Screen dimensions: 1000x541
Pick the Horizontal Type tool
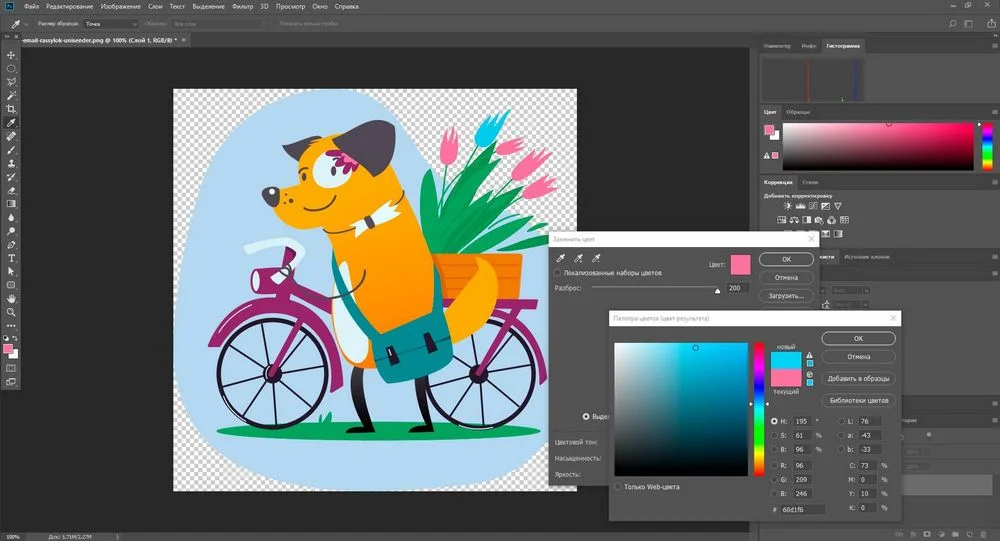11,258
